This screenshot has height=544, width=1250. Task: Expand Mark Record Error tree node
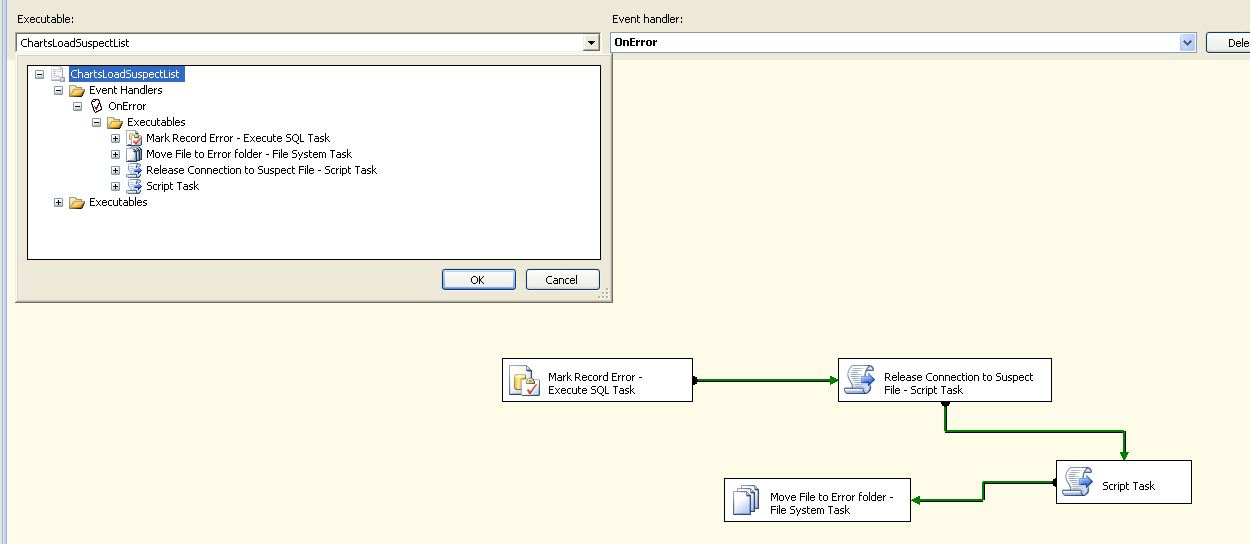pos(115,138)
